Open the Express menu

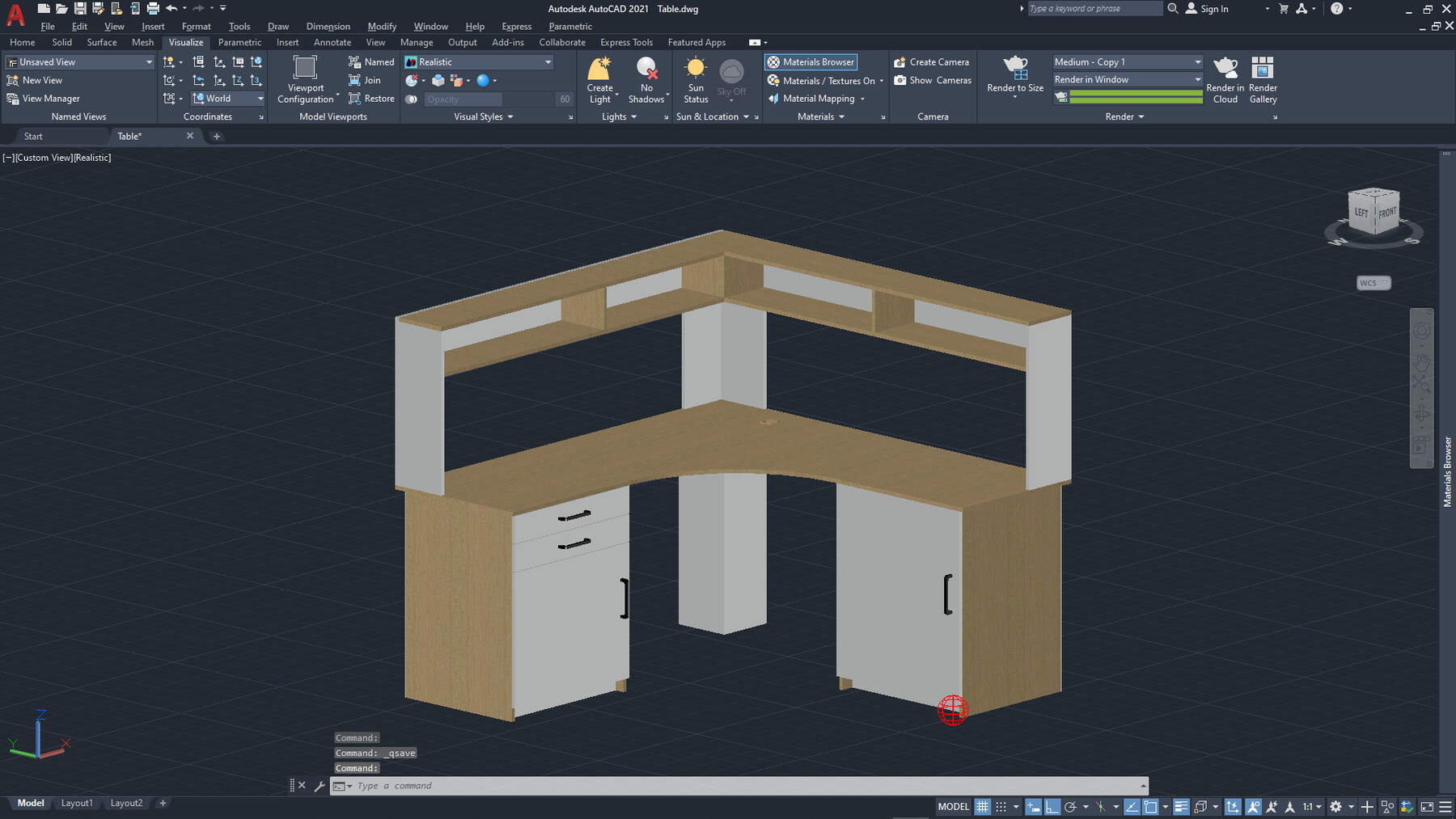(516, 26)
